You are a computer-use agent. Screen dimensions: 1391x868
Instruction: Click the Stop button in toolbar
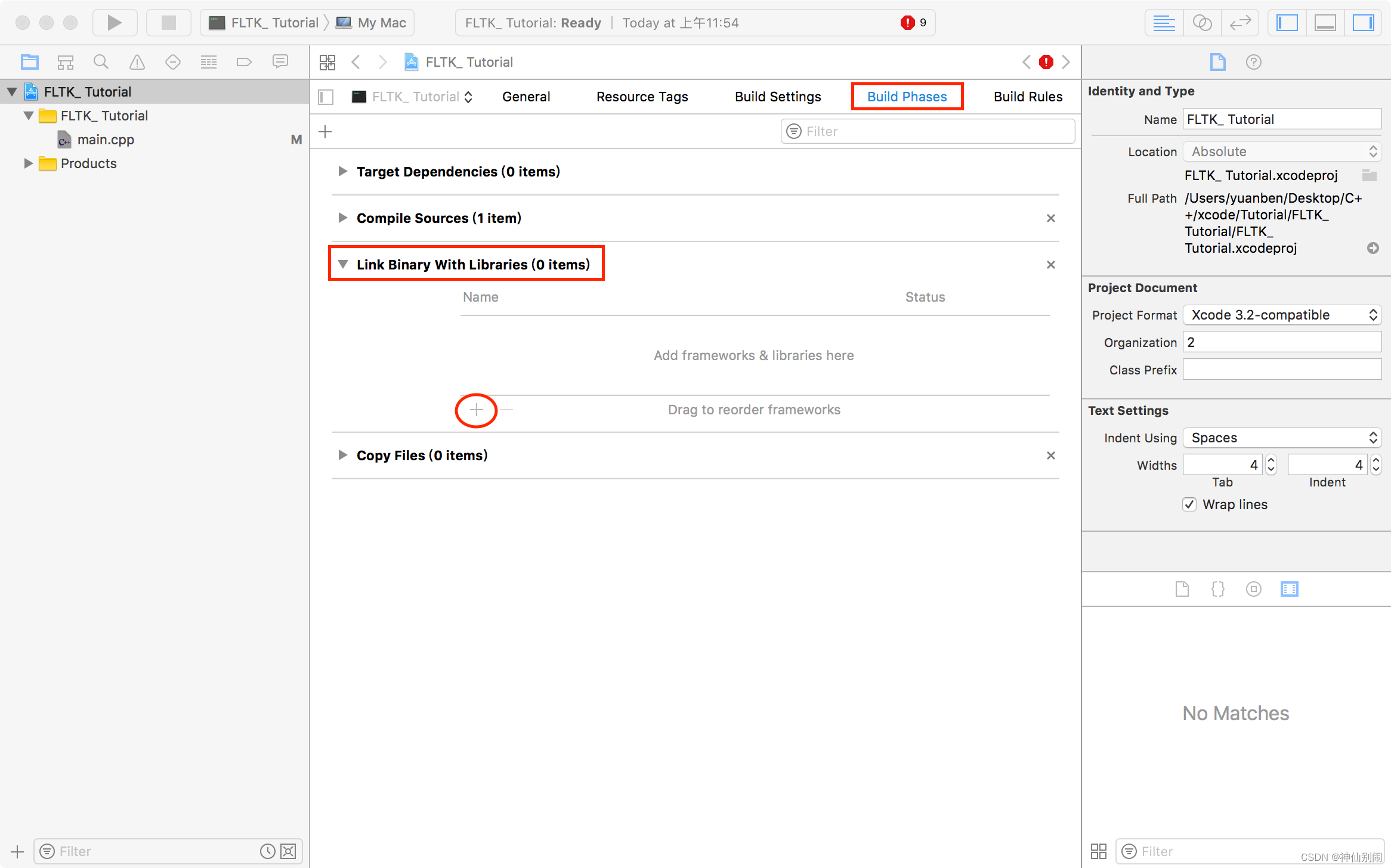169,23
